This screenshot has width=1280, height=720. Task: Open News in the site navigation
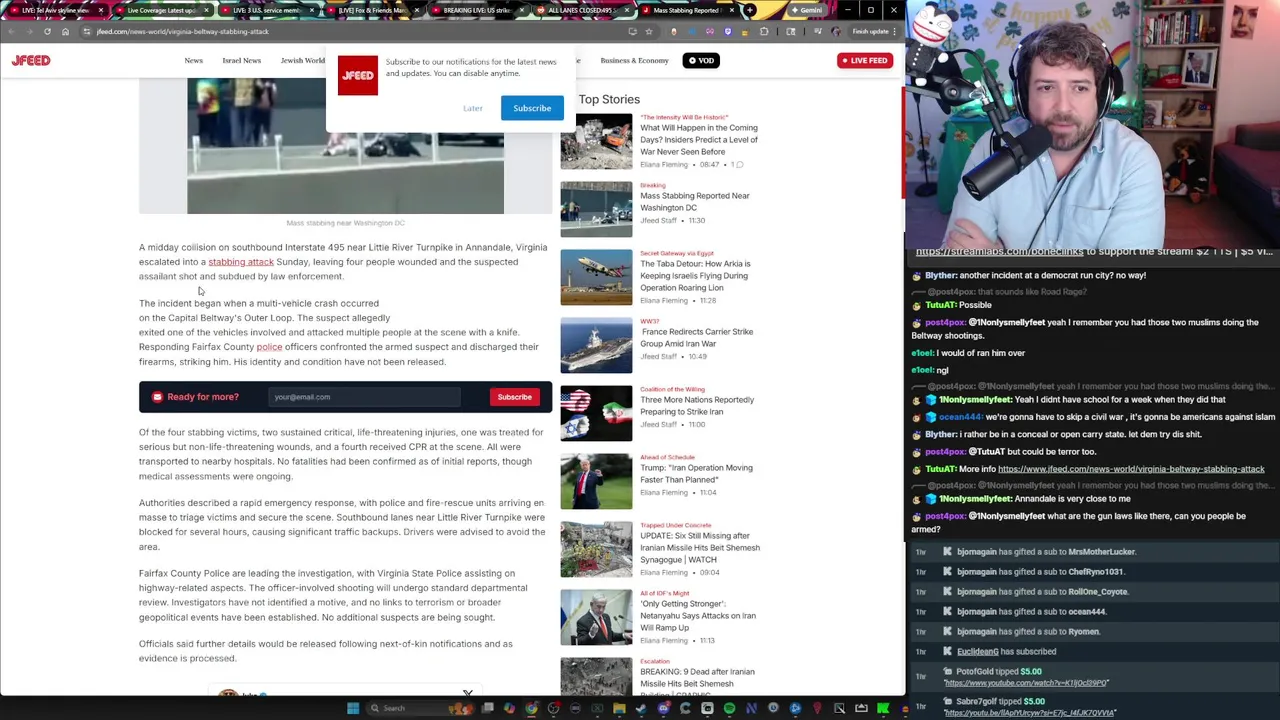click(x=193, y=61)
